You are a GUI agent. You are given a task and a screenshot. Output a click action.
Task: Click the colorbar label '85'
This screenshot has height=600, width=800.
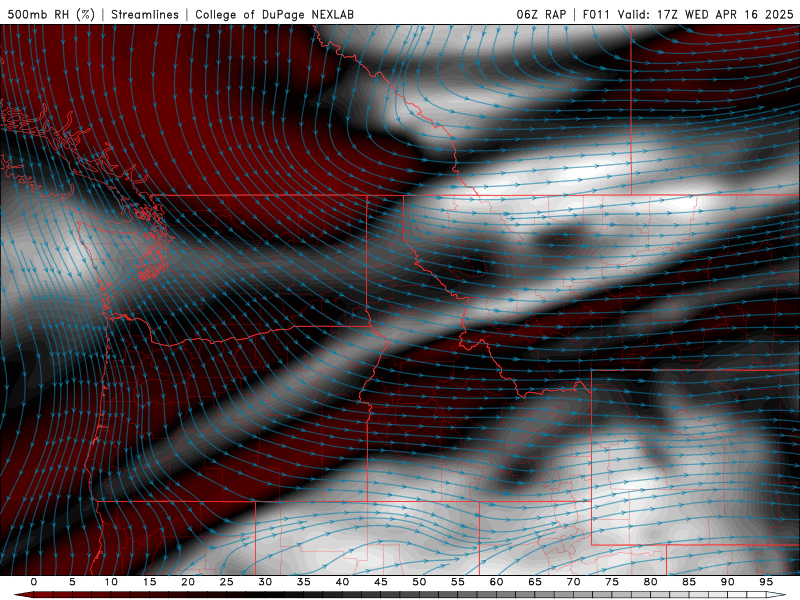click(x=689, y=582)
